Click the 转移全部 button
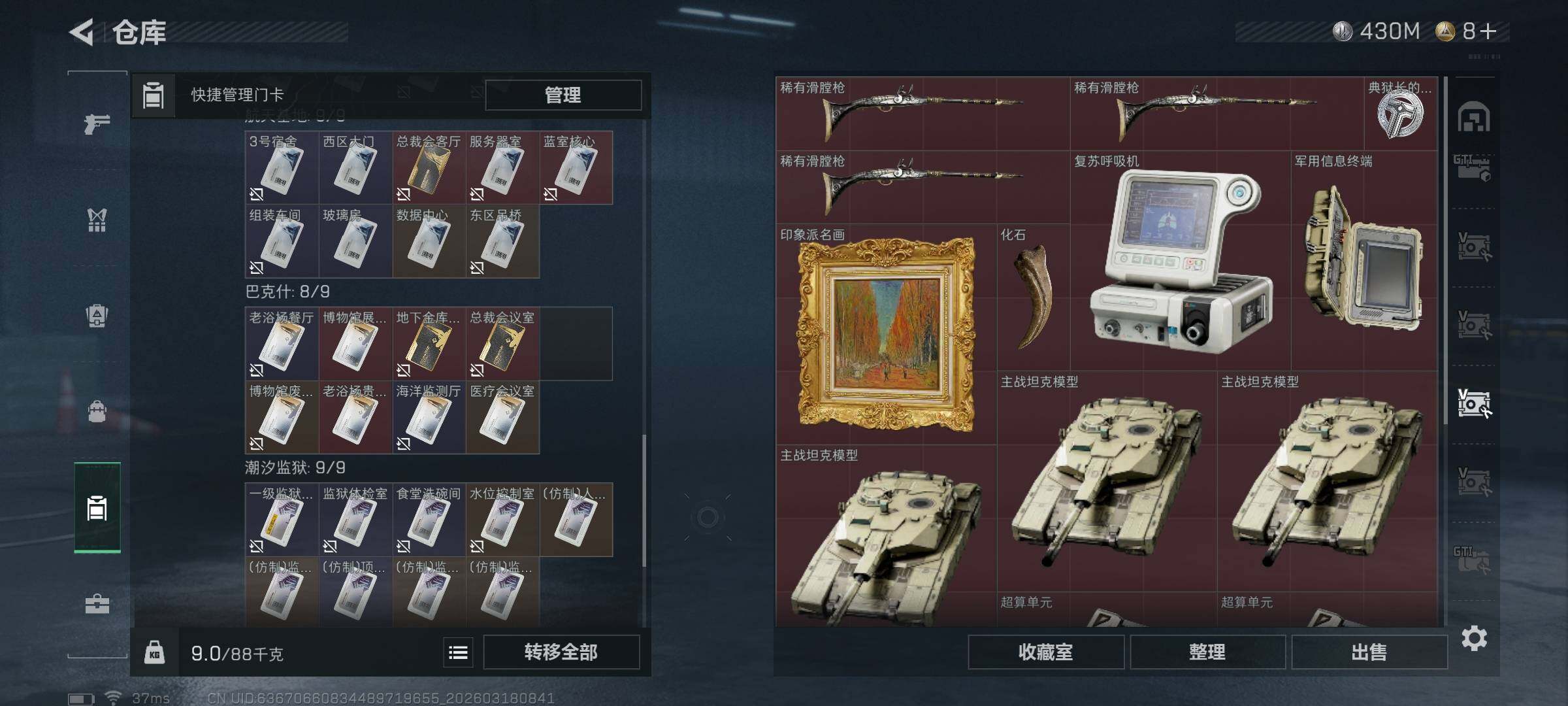This screenshot has height=706, width=1568. (x=561, y=652)
